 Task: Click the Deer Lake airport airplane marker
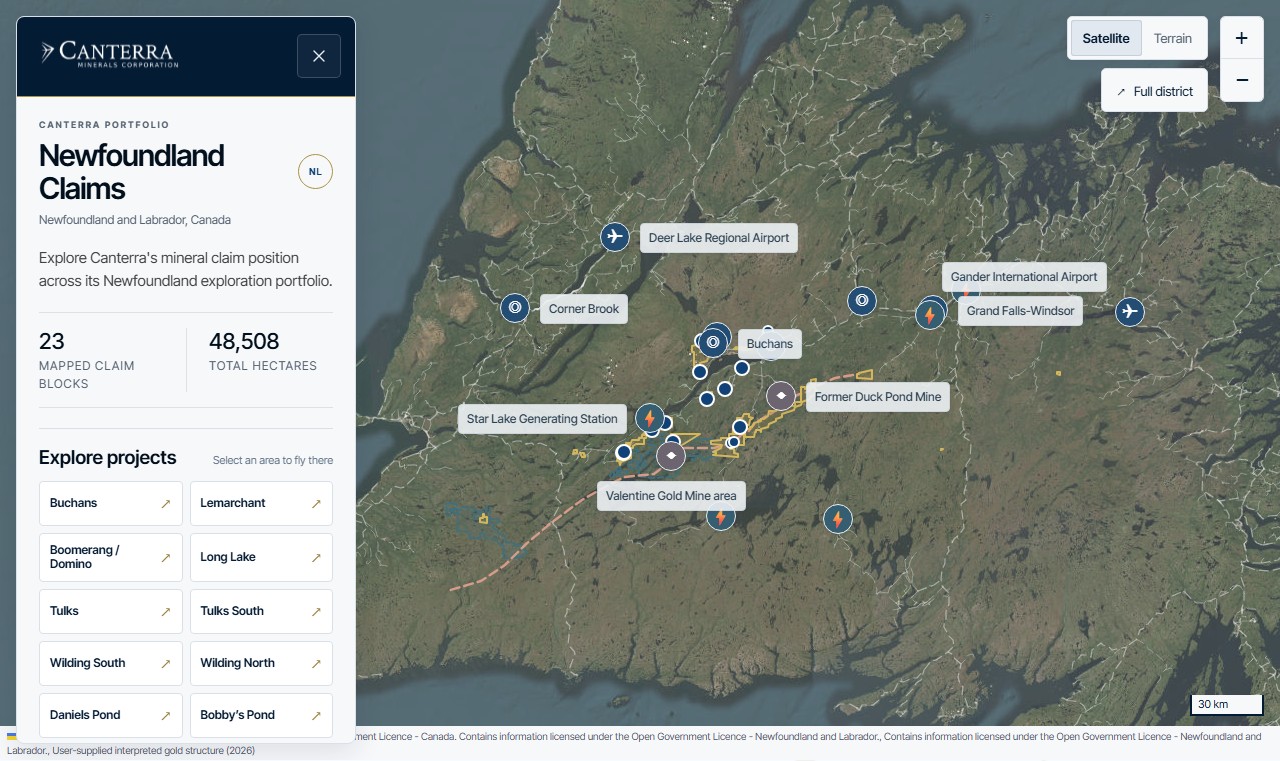(x=614, y=237)
